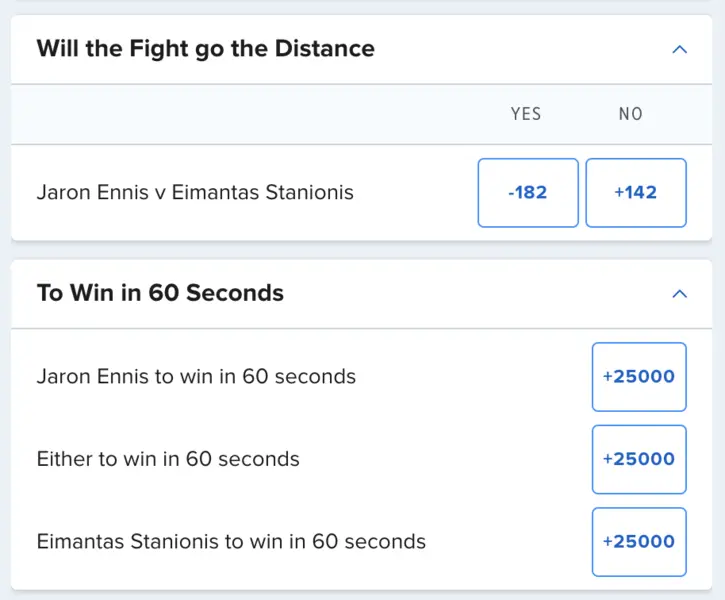Select the -182 YES odds button
This screenshot has width=725, height=600.
(x=528, y=192)
